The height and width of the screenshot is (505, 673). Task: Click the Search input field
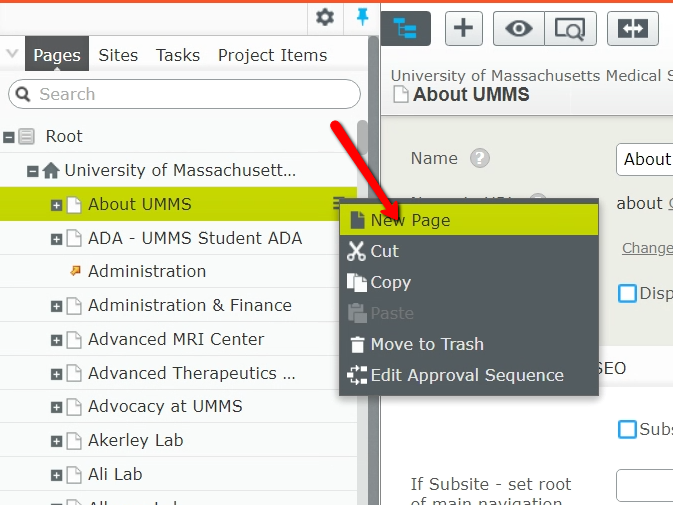point(185,94)
